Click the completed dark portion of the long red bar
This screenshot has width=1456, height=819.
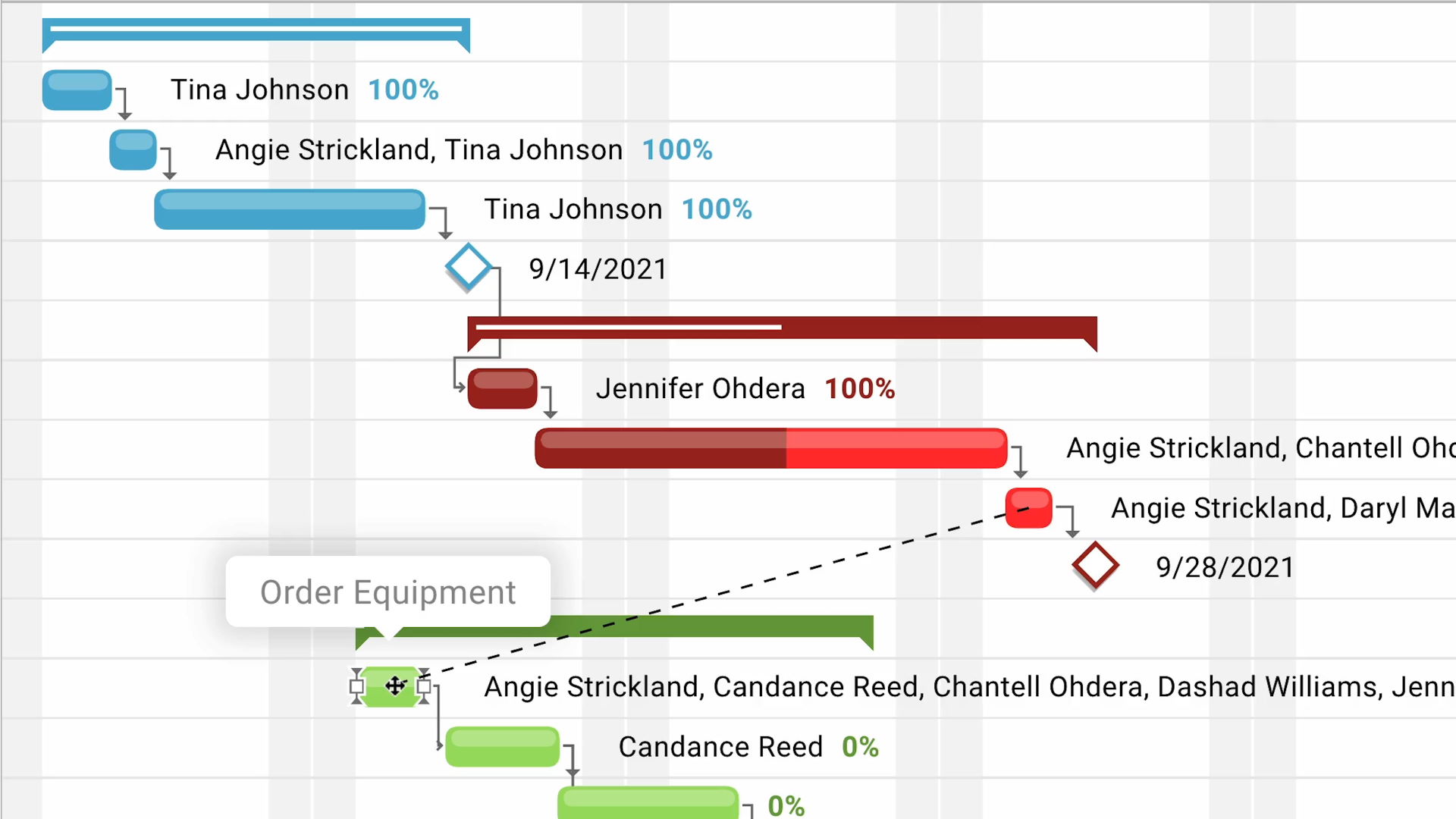click(x=660, y=448)
